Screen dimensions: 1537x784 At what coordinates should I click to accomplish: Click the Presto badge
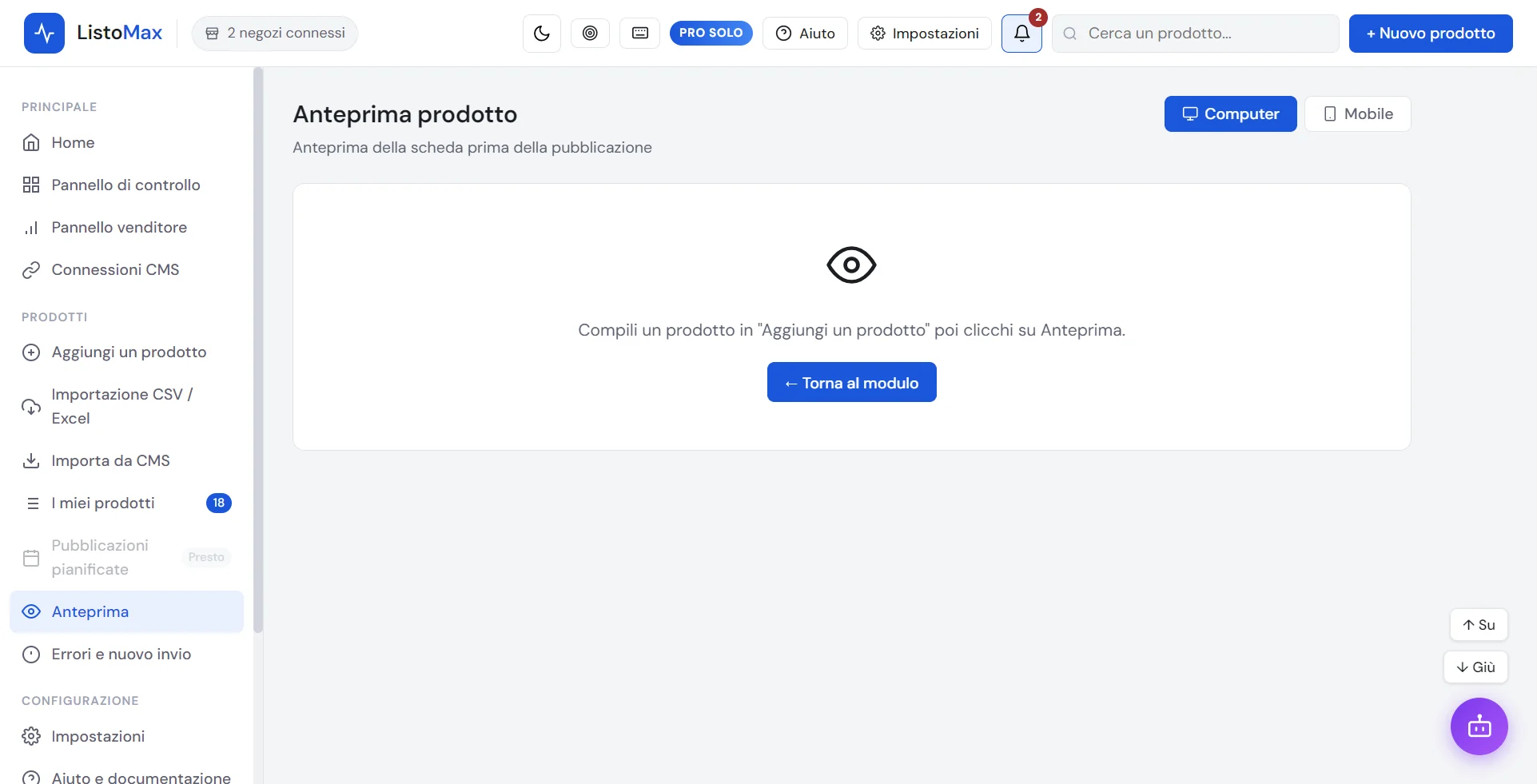[x=206, y=557]
